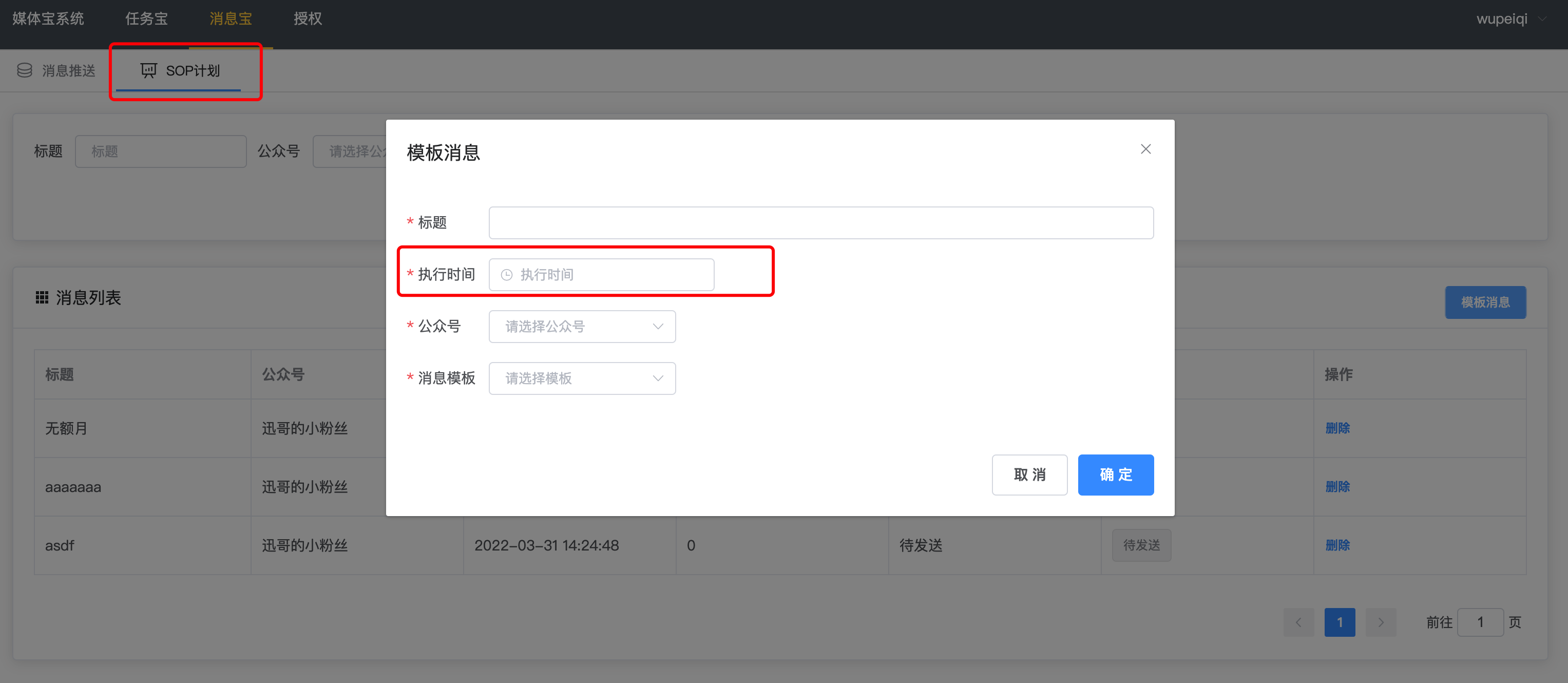Go to previous page arrow in pagination

1298,622
